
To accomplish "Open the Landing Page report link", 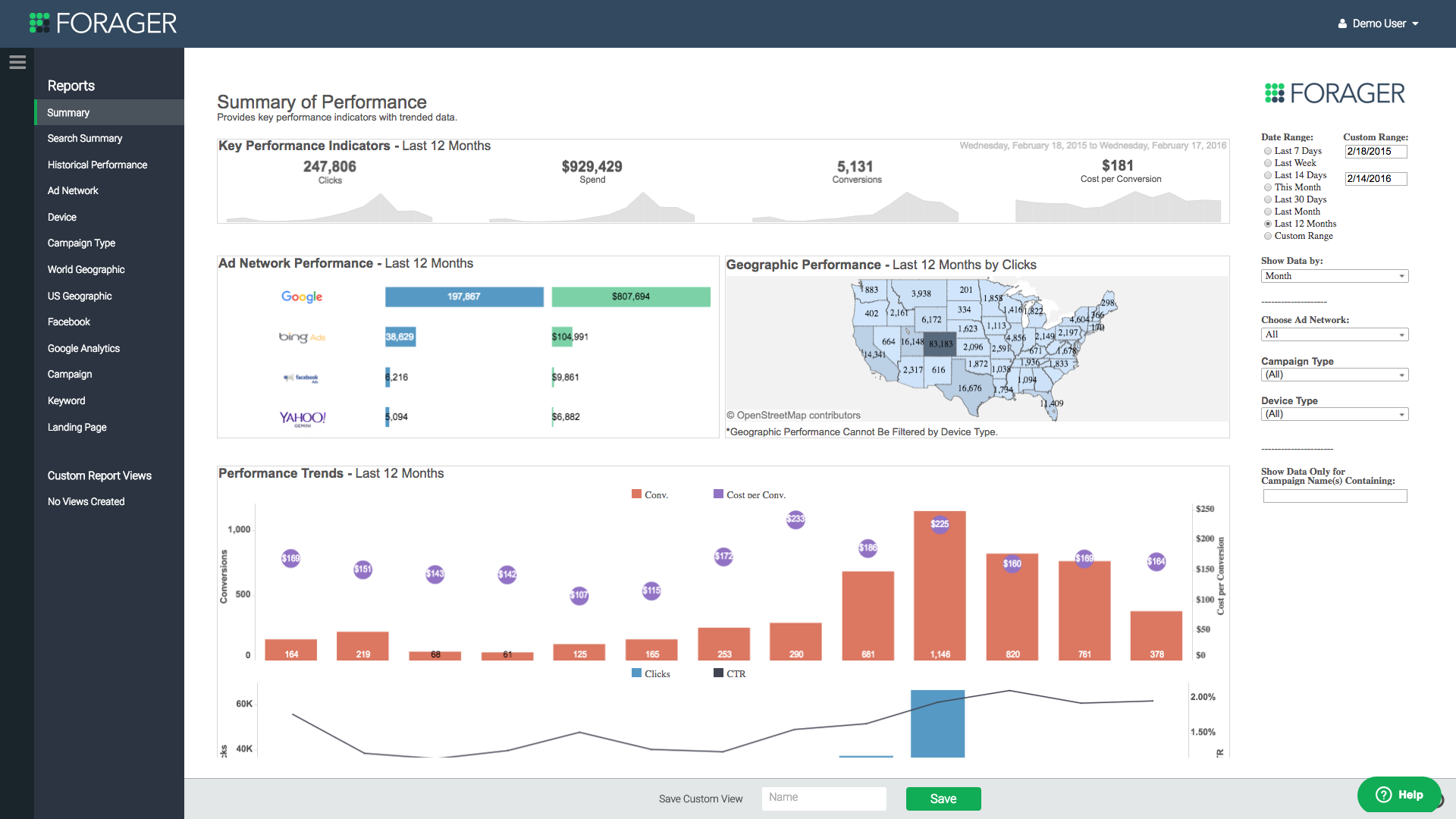I will tap(77, 427).
